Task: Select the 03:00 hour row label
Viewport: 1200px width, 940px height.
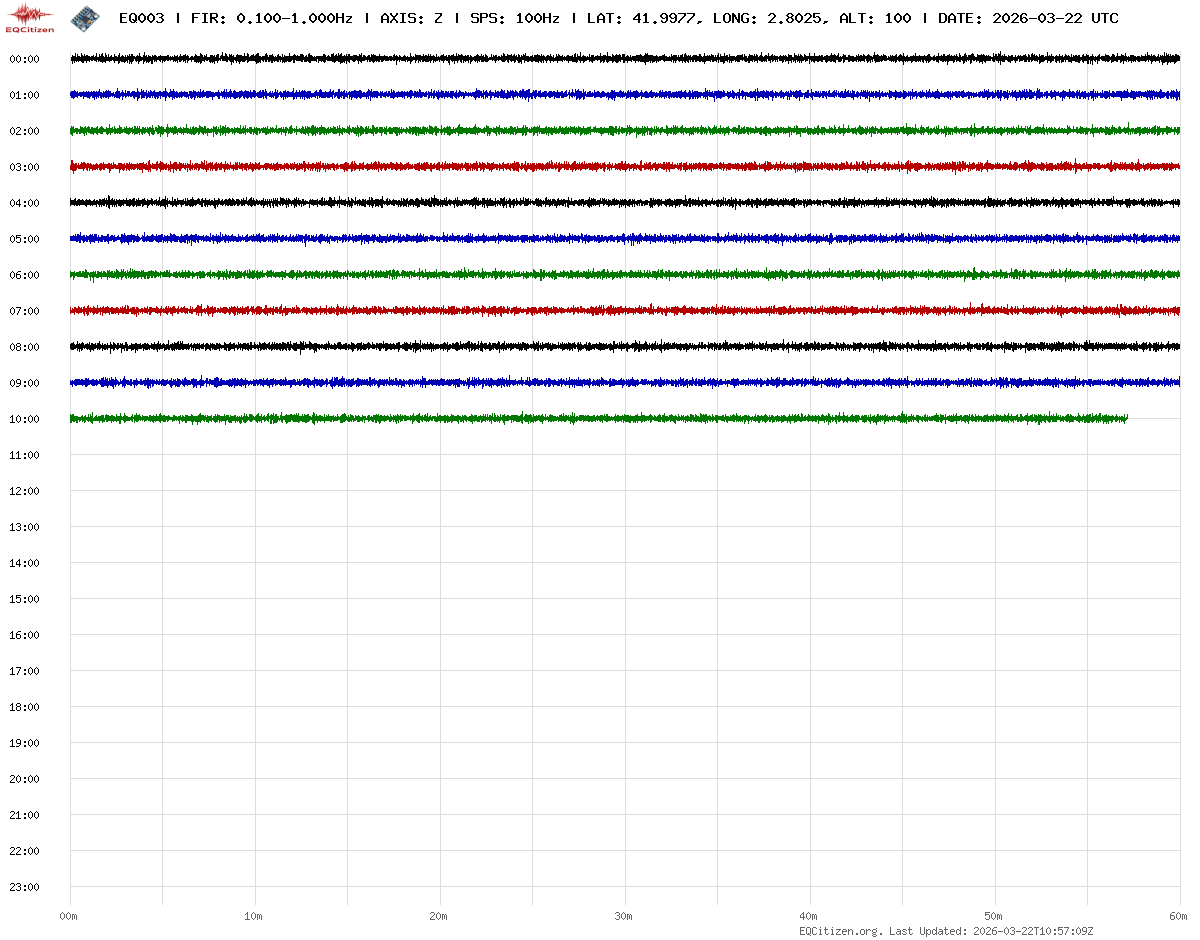Action: click(x=24, y=167)
